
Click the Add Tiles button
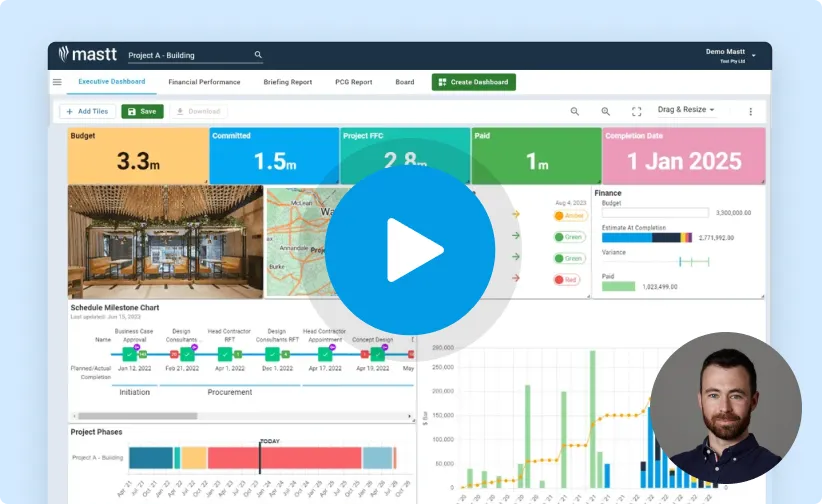point(88,111)
